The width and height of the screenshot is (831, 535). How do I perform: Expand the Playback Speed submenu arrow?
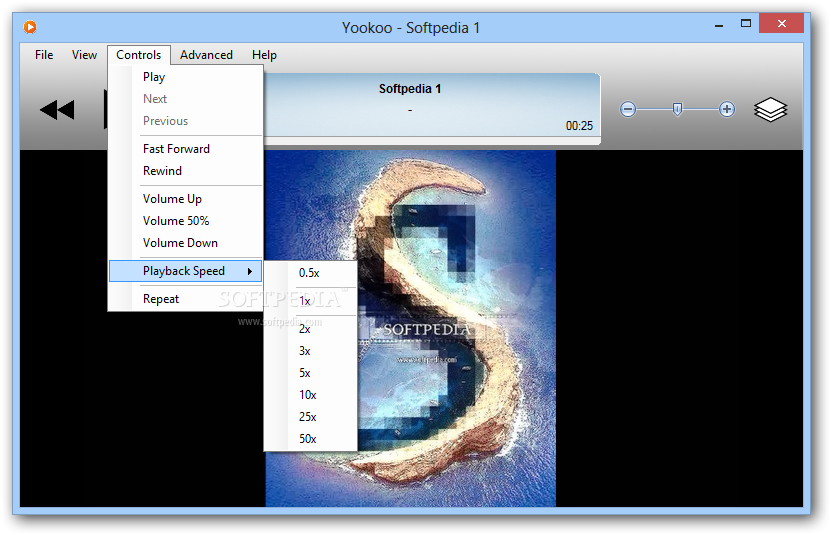pos(250,271)
